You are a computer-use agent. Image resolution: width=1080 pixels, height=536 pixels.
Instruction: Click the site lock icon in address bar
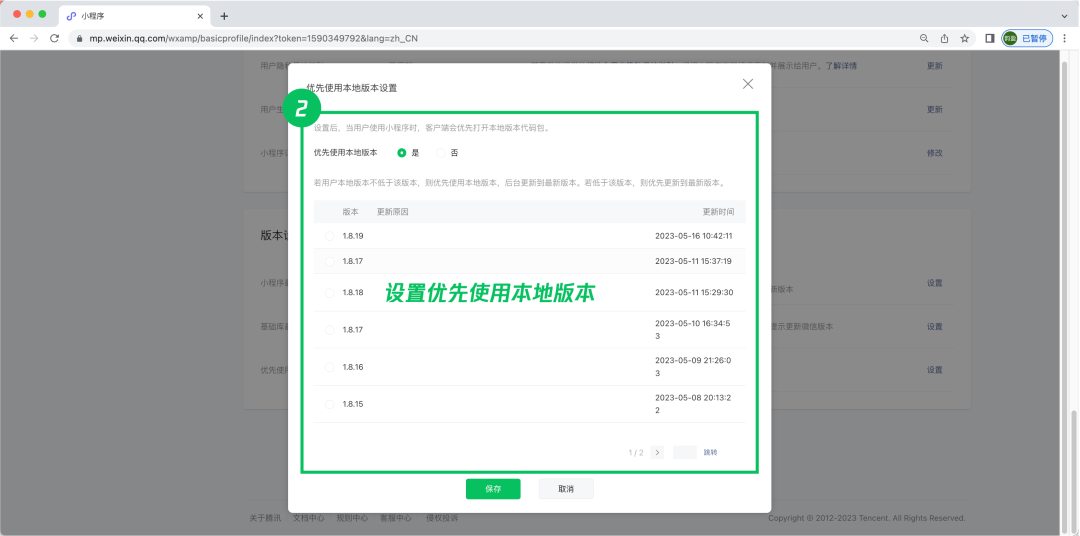[x=80, y=39]
